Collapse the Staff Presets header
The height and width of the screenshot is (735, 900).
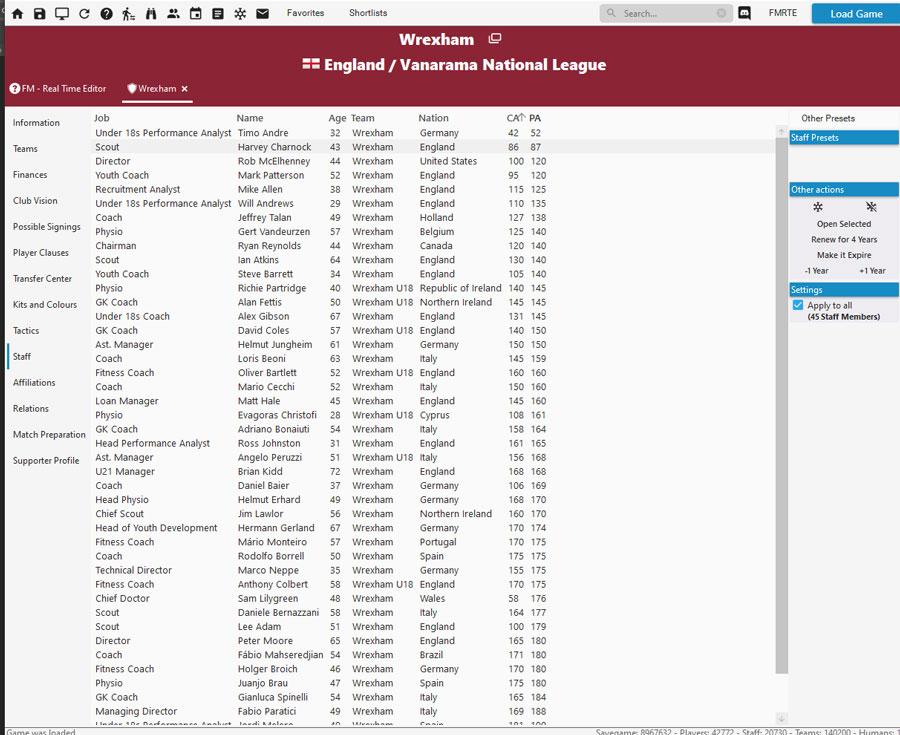pyautogui.click(x=844, y=138)
